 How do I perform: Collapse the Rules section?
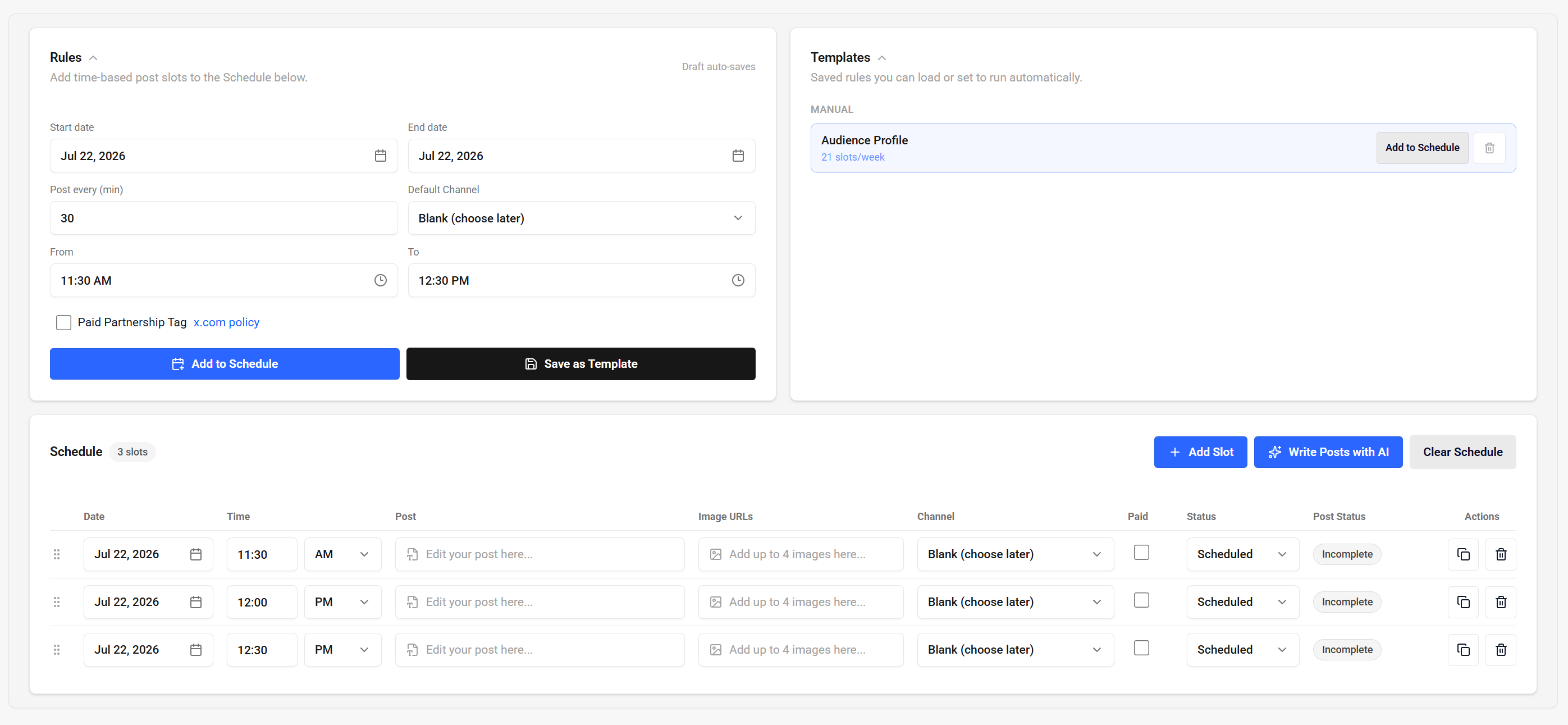click(93, 58)
